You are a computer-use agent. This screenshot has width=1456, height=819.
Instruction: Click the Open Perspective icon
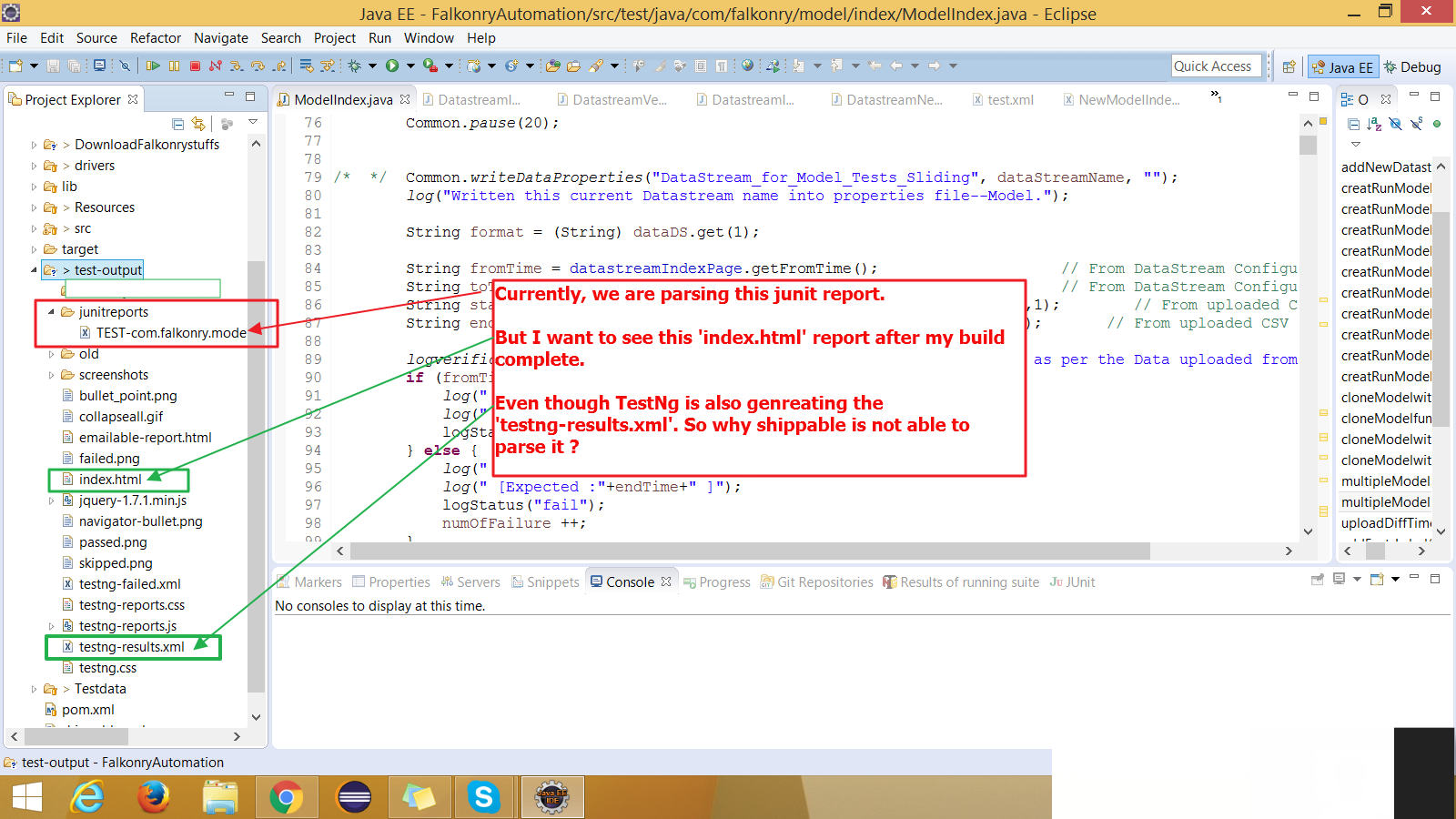[x=1289, y=66]
